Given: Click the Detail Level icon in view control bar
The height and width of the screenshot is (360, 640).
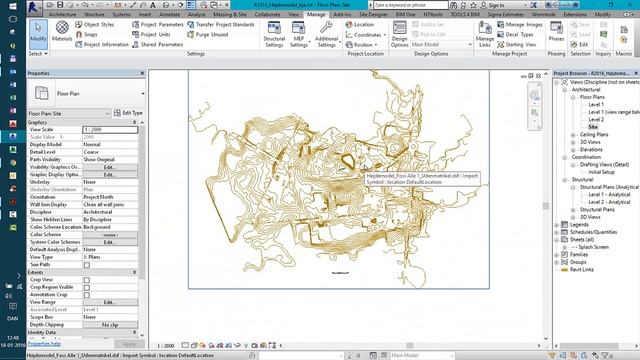Looking at the screenshot, I should point(185,345).
